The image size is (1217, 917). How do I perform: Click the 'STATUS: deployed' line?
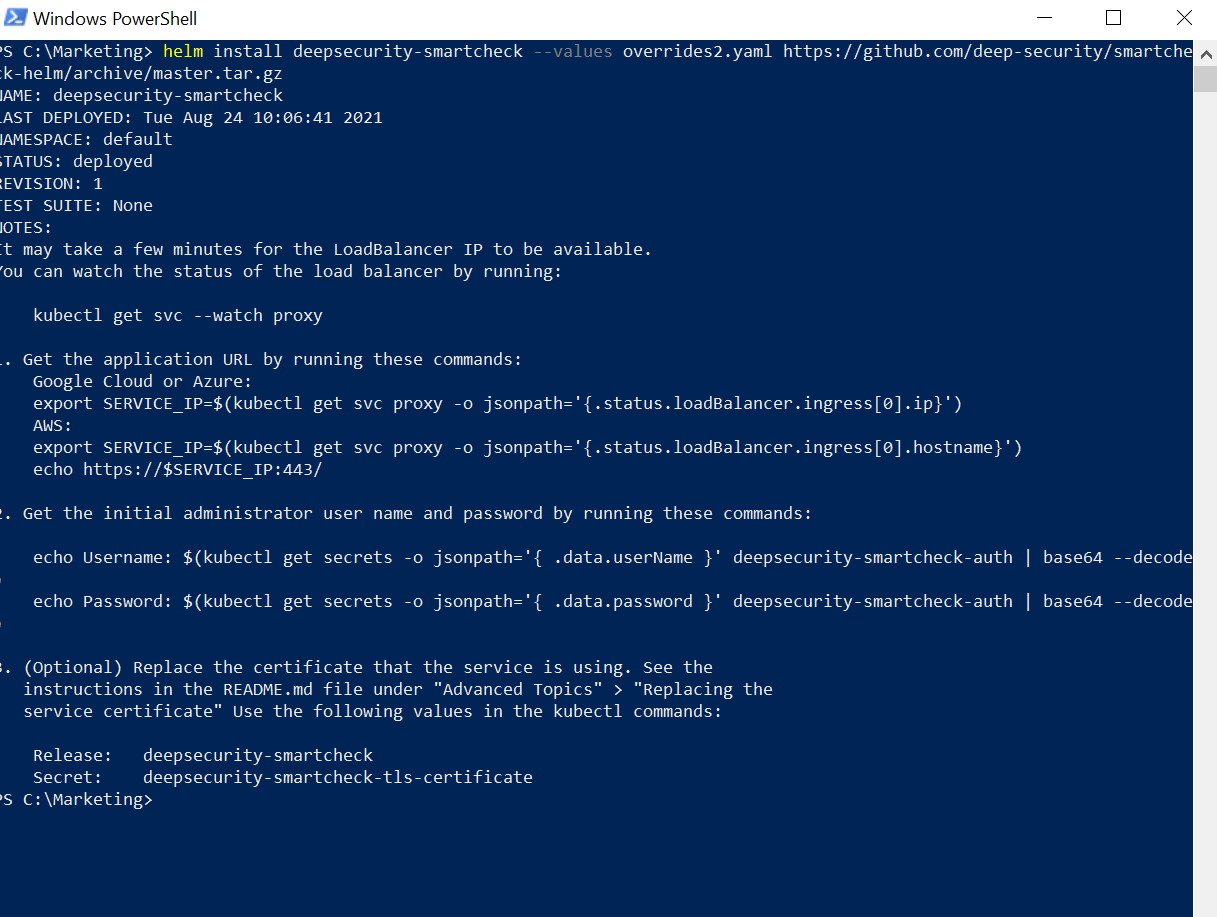point(76,161)
